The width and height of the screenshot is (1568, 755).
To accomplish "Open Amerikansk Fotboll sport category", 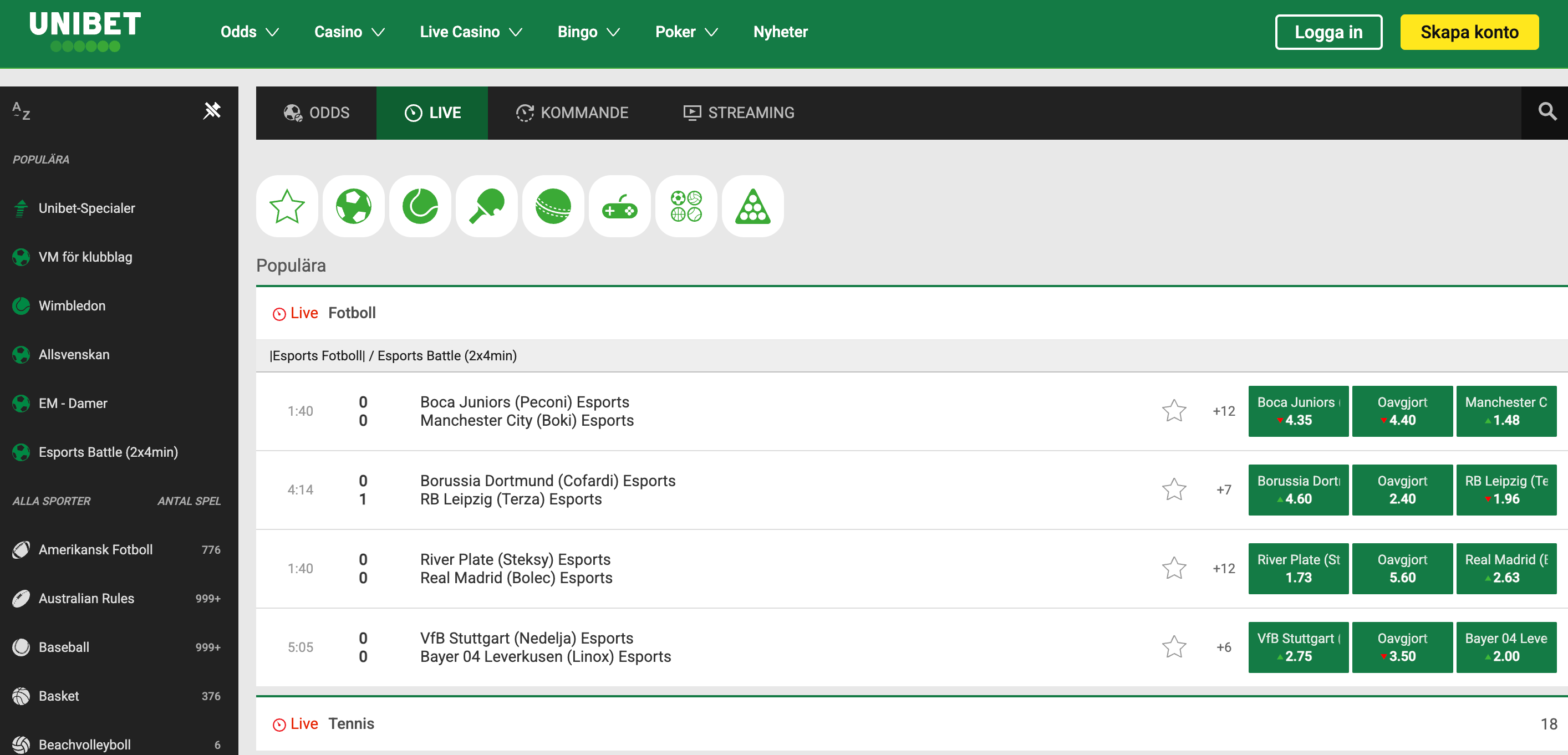I will [x=119, y=549].
